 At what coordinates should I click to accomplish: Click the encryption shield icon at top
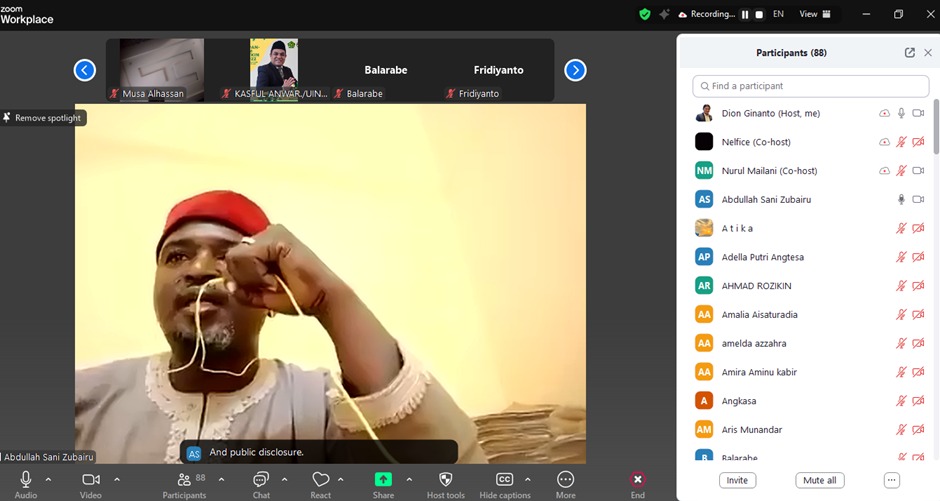tap(644, 14)
